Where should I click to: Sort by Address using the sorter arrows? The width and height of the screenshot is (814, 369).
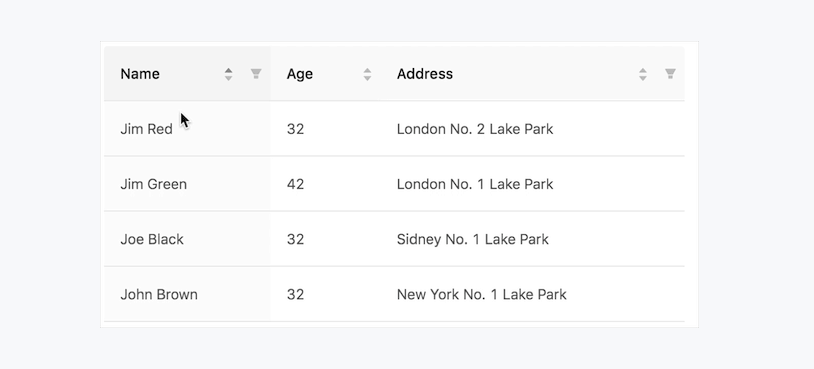(643, 74)
